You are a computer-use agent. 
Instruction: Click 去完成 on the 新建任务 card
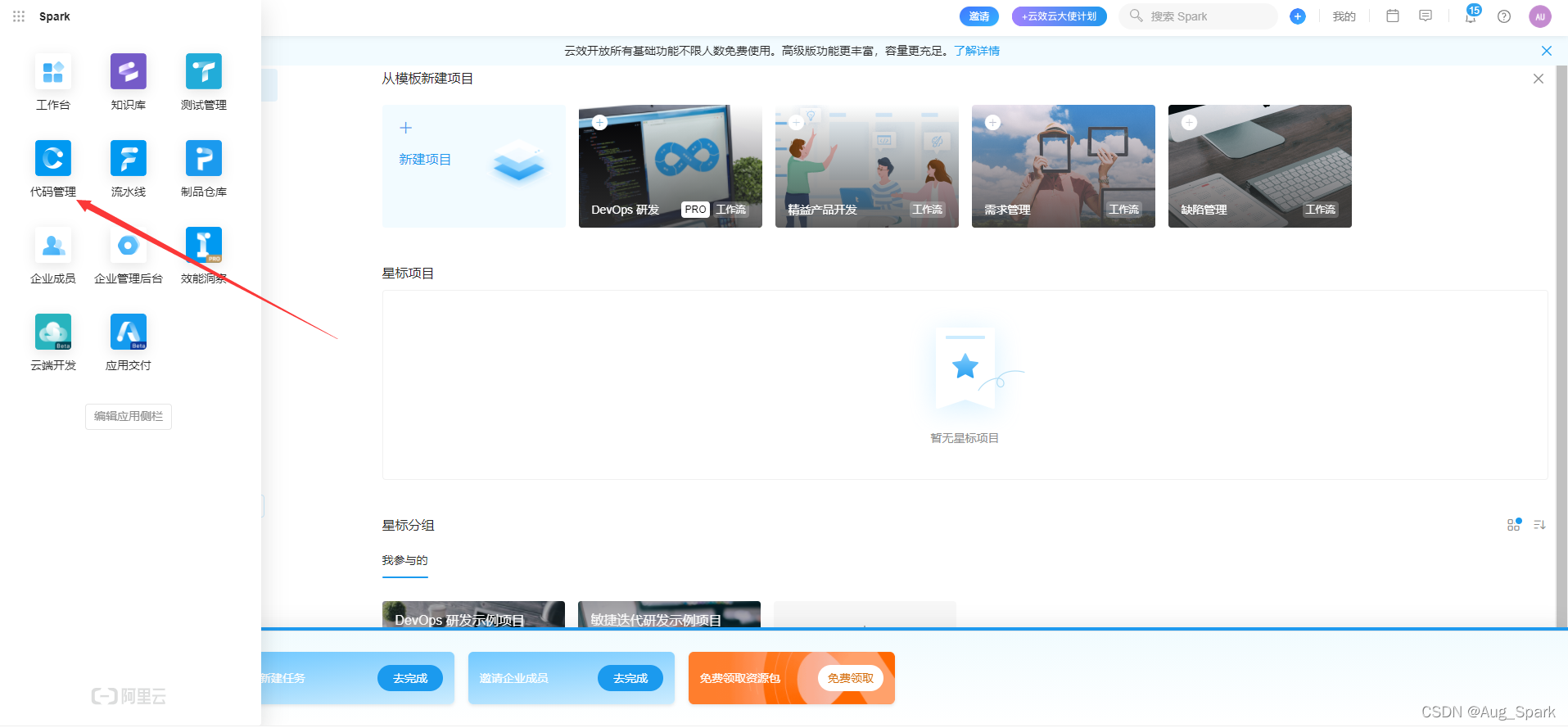[410, 678]
